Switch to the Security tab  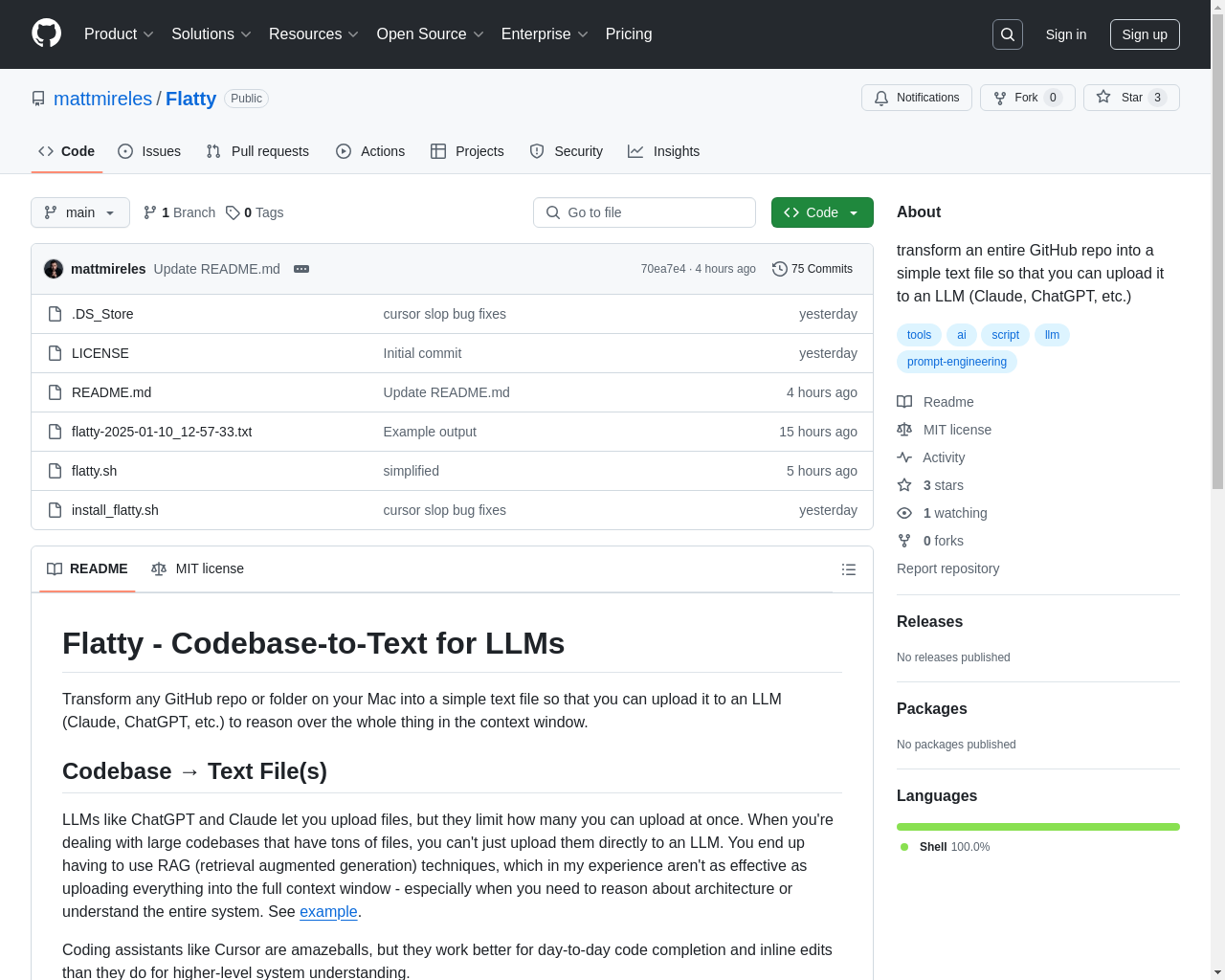pos(567,151)
